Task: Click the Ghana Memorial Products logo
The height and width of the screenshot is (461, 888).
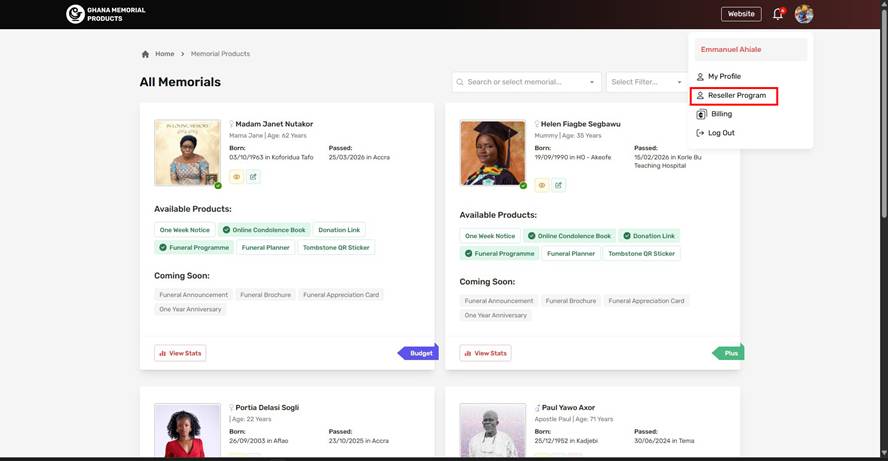Action: 106,14
